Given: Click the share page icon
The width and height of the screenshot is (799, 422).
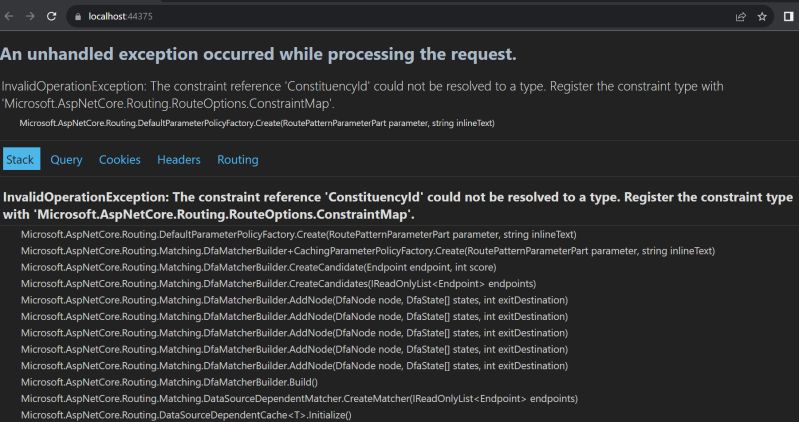Looking at the screenshot, I should pos(741,17).
